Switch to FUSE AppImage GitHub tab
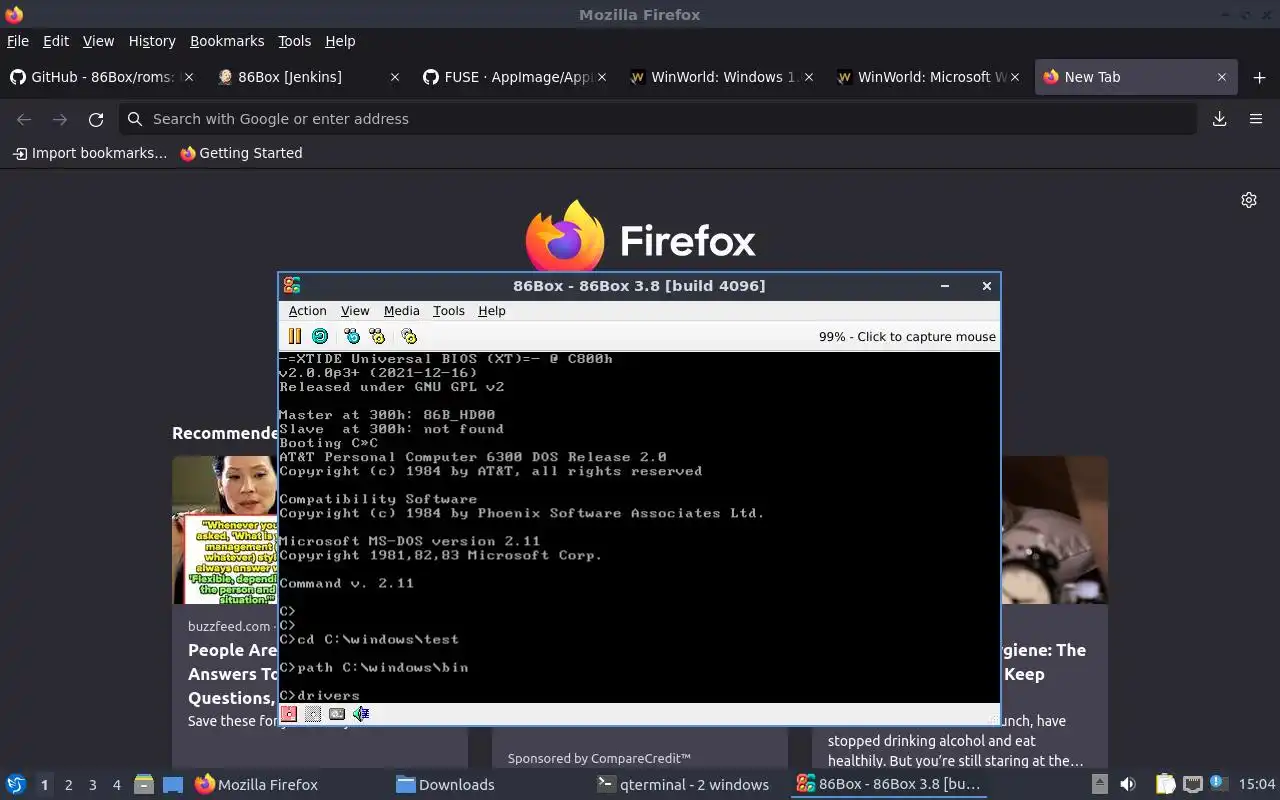This screenshot has width=1280, height=800. coord(514,77)
